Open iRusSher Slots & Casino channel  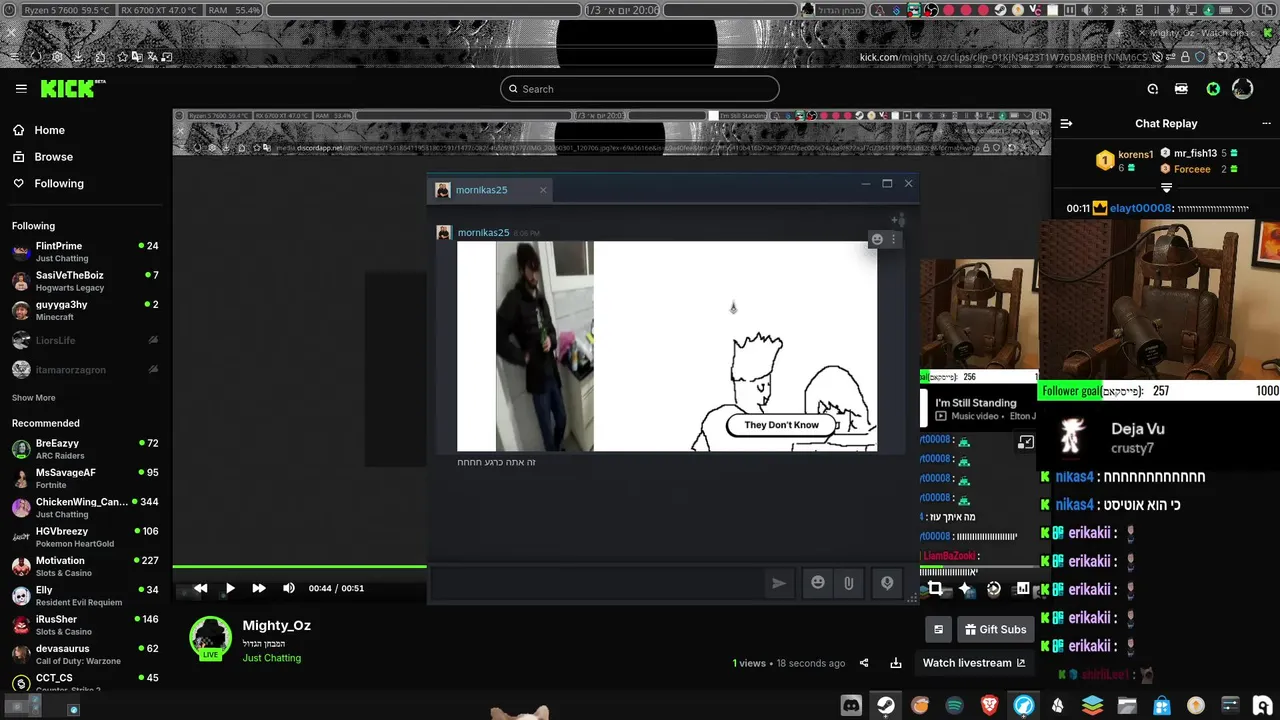click(85, 625)
